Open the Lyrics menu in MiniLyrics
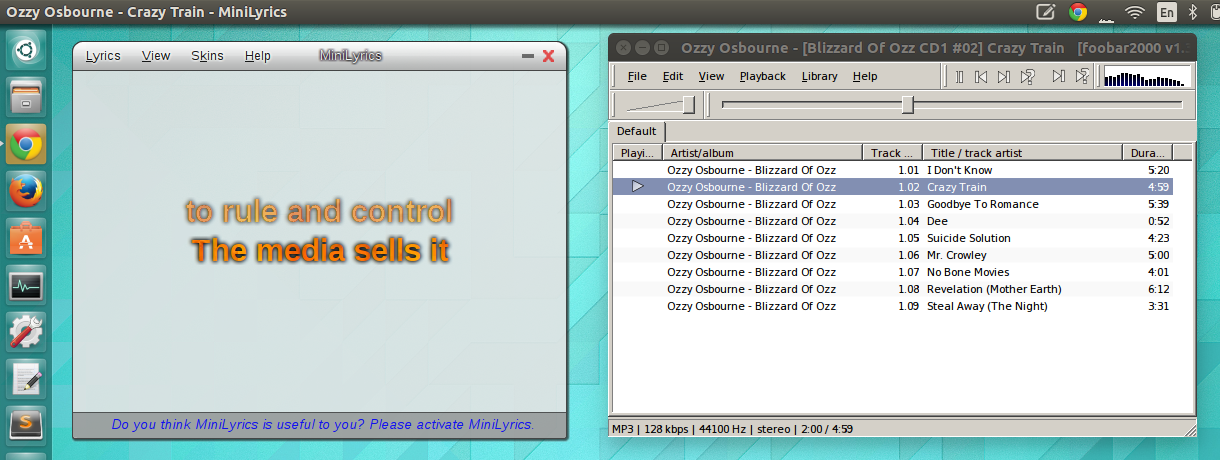This screenshot has width=1220, height=460. [x=103, y=56]
